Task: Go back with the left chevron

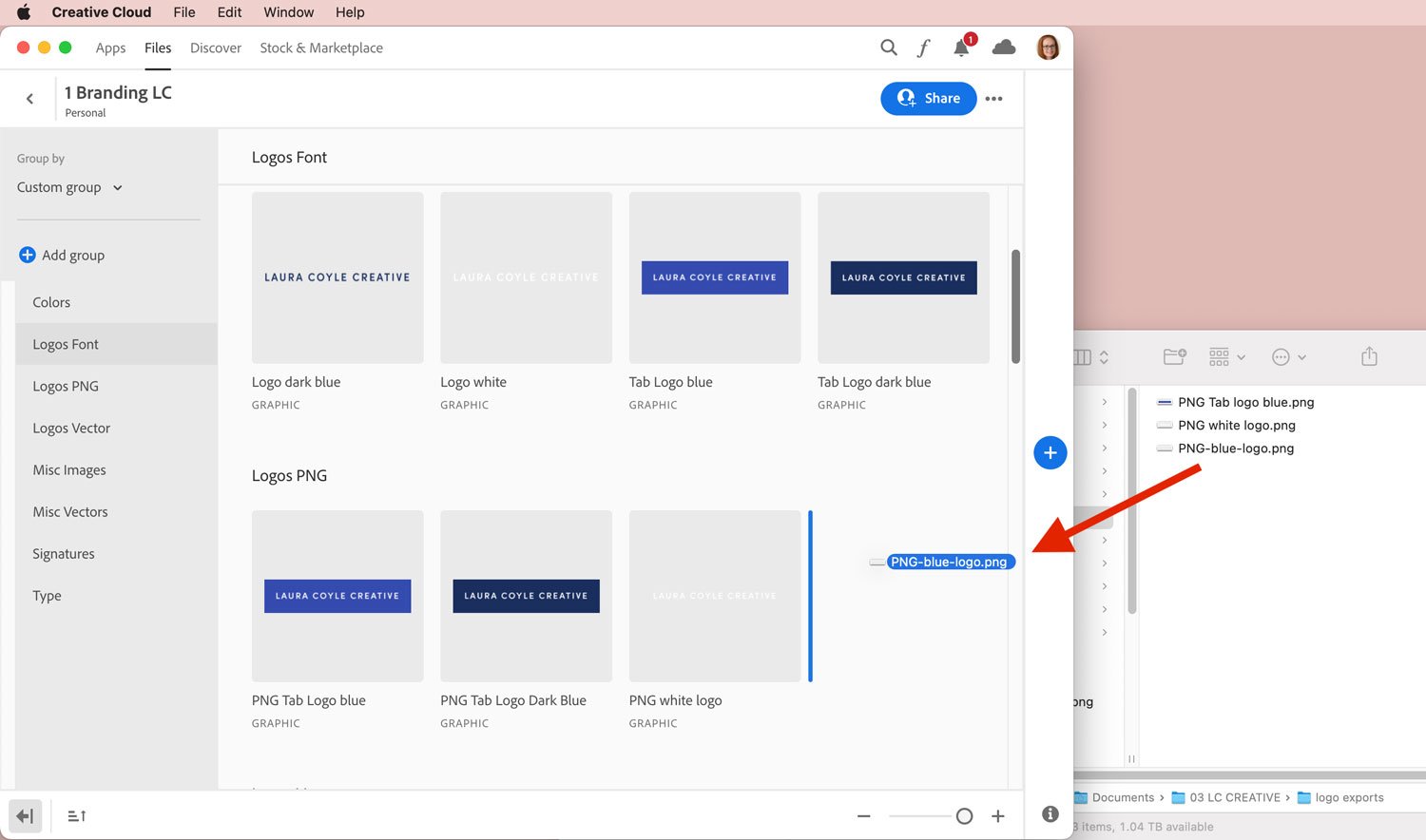Action: [x=30, y=99]
